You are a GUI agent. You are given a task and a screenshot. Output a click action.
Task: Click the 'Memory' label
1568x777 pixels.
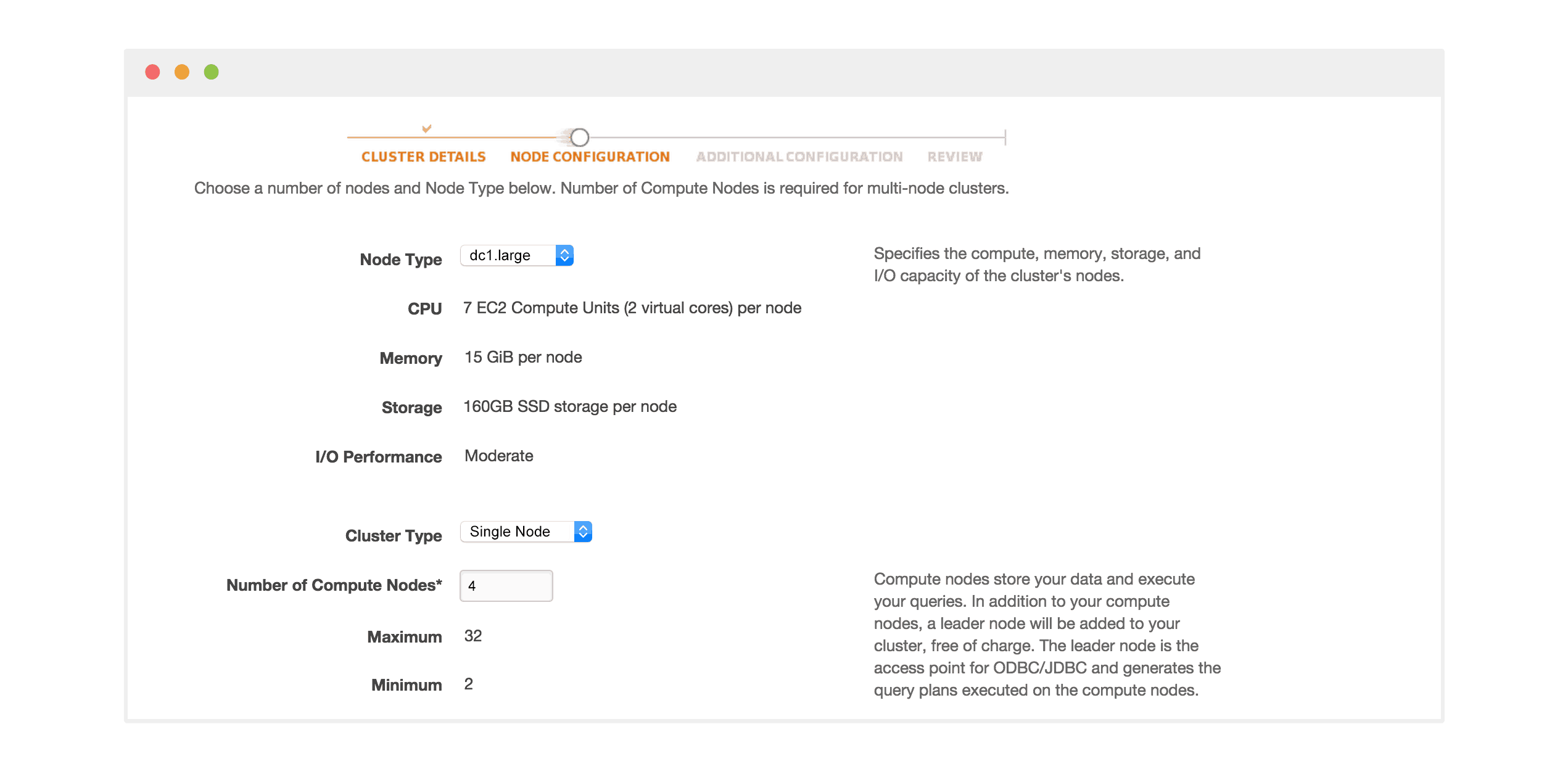[x=411, y=358]
